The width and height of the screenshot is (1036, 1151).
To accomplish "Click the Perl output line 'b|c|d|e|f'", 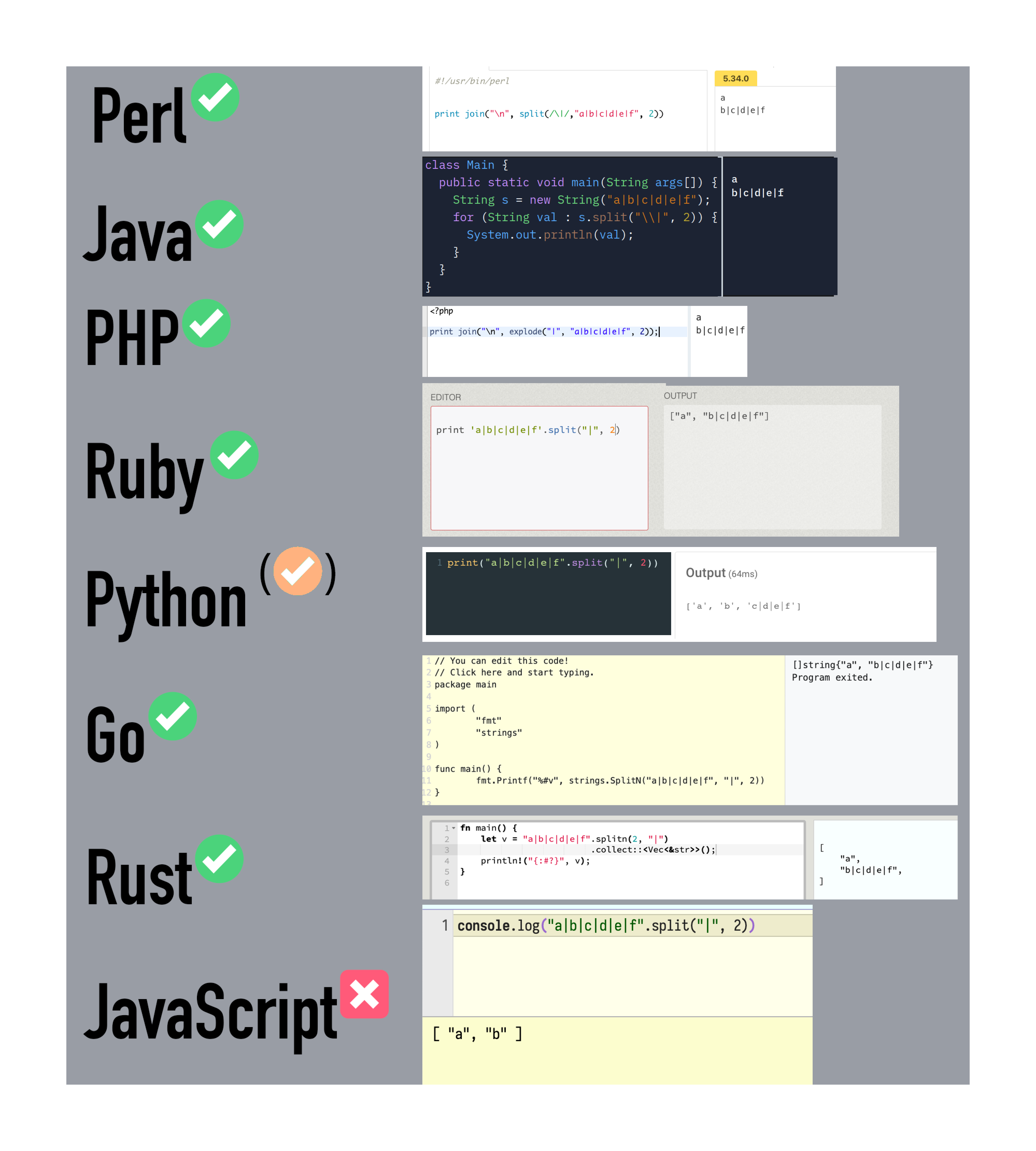I will (x=742, y=110).
